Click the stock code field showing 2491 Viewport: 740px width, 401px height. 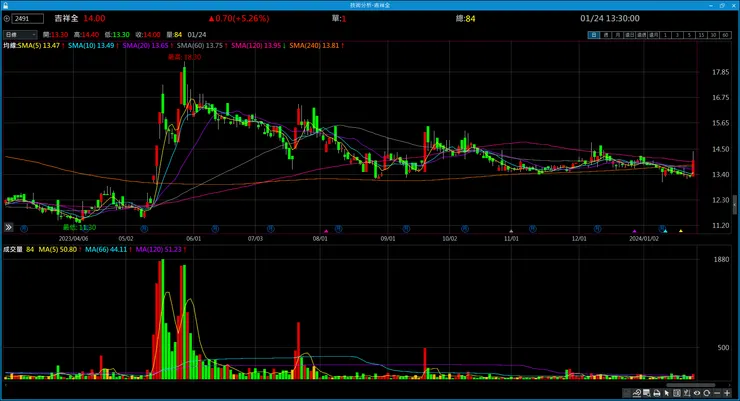(27, 18)
